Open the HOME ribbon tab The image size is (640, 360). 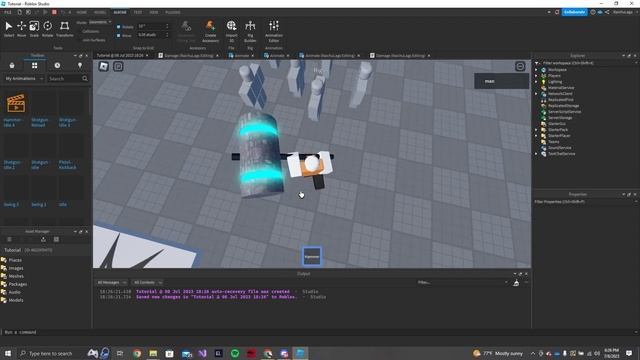tap(82, 13)
